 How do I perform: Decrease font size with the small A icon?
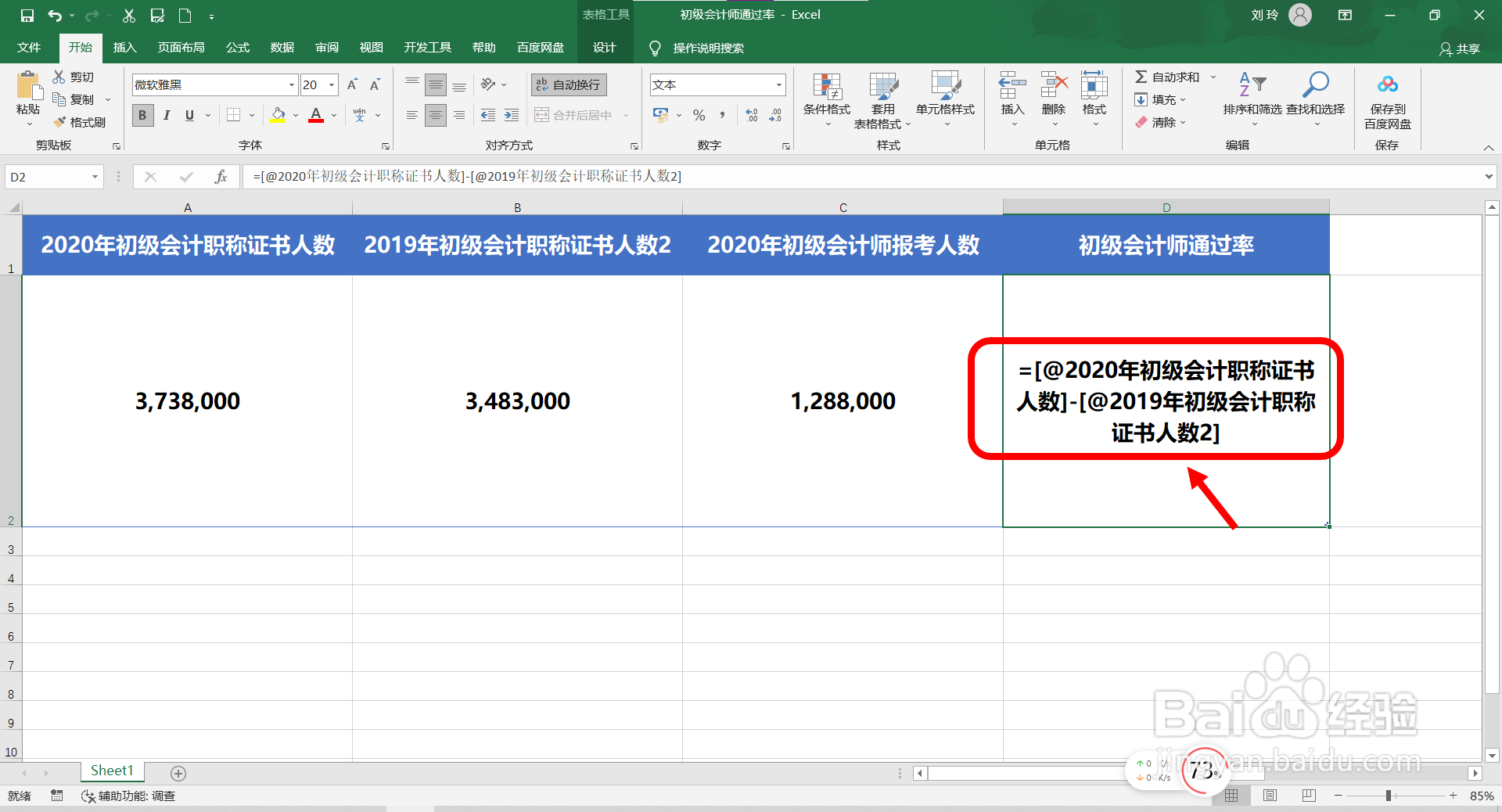375,84
